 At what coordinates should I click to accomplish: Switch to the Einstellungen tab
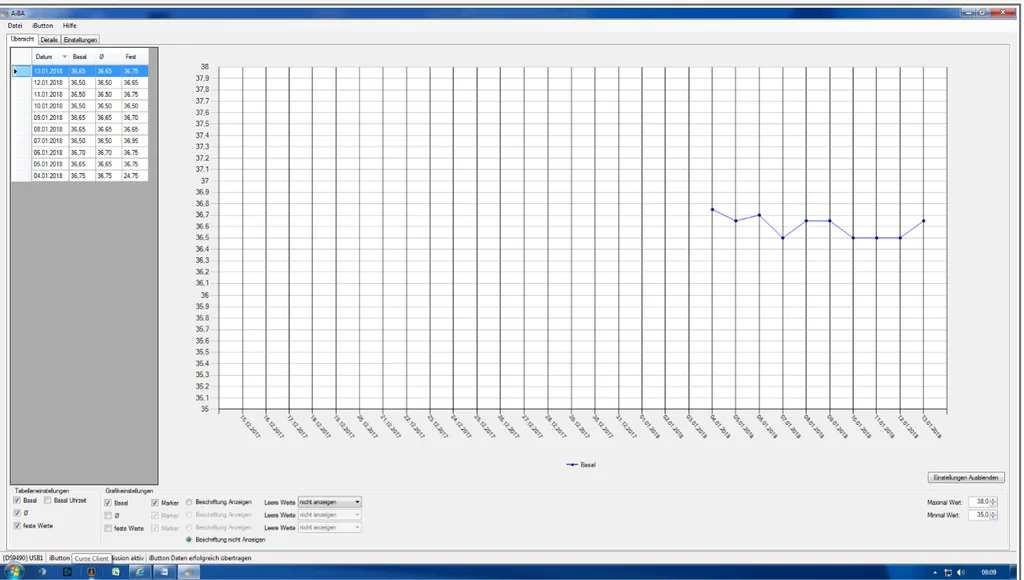(x=80, y=40)
